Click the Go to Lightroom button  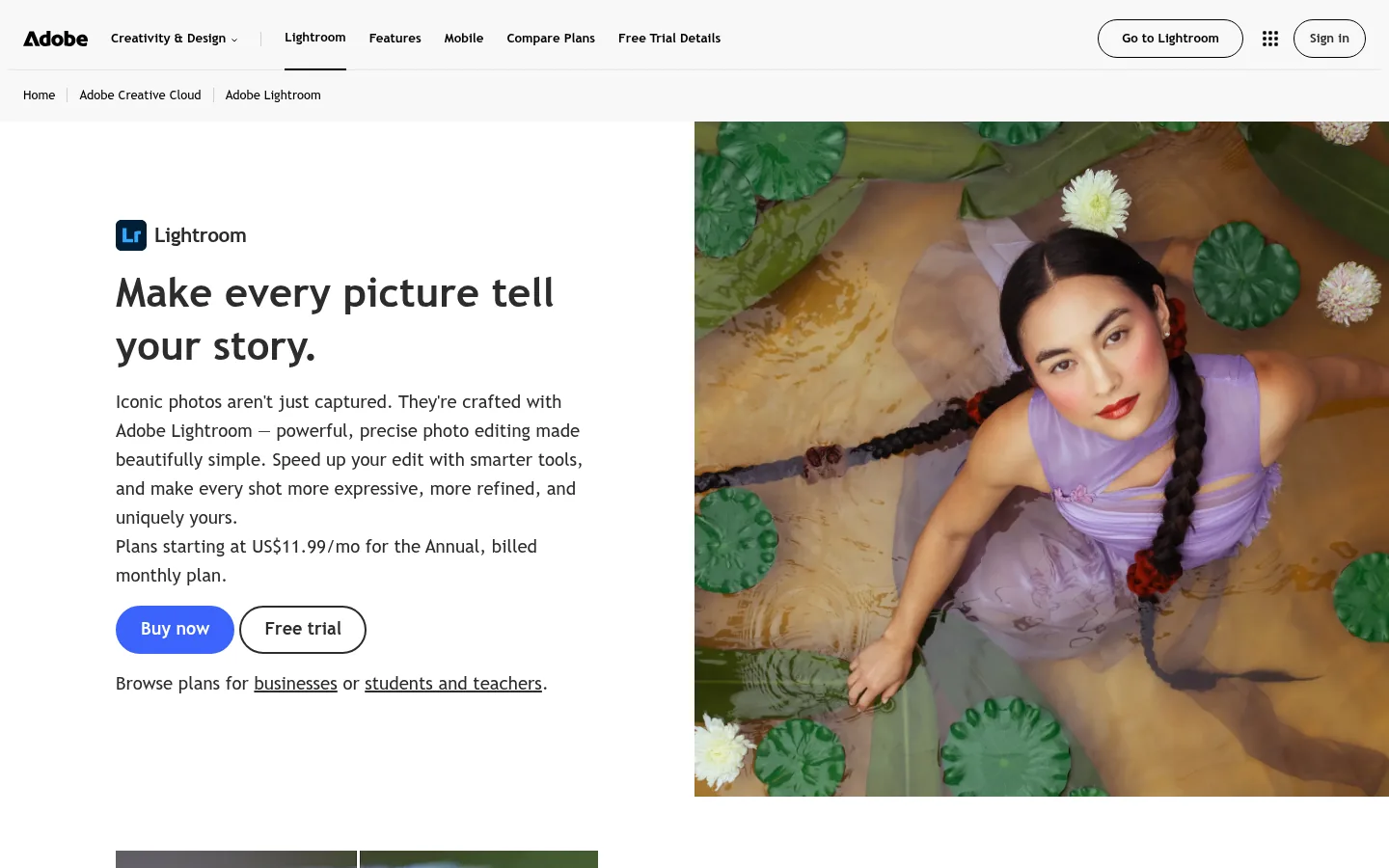click(1170, 39)
